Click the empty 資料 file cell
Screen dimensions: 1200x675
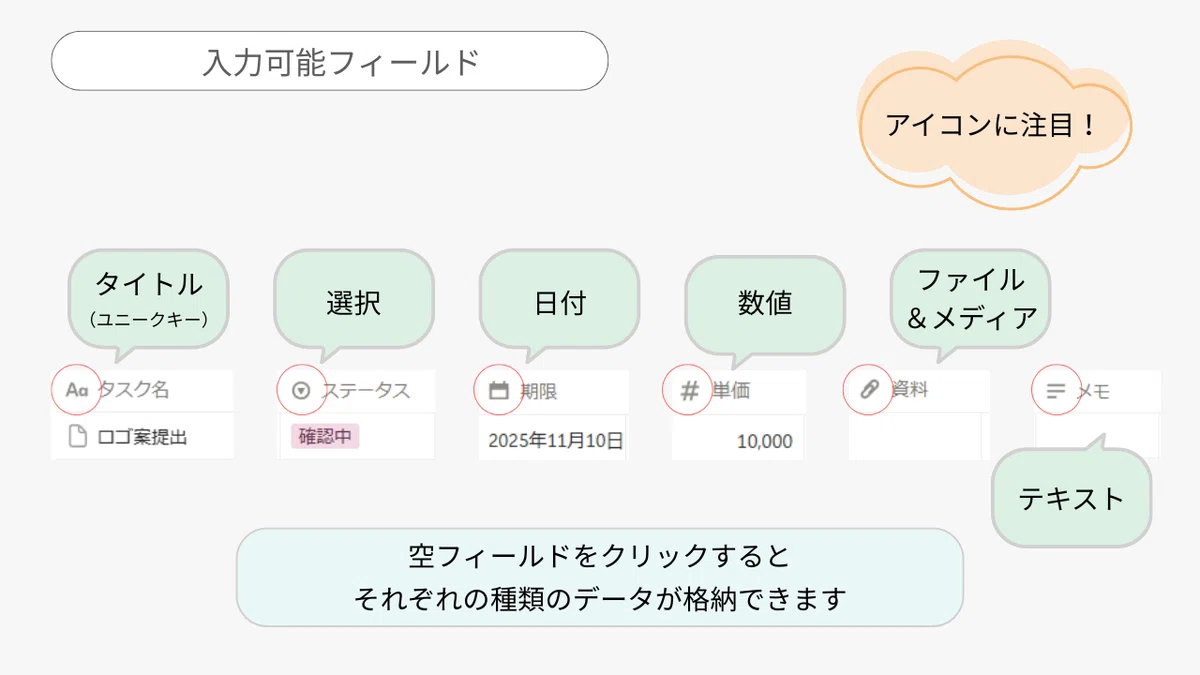click(915, 436)
